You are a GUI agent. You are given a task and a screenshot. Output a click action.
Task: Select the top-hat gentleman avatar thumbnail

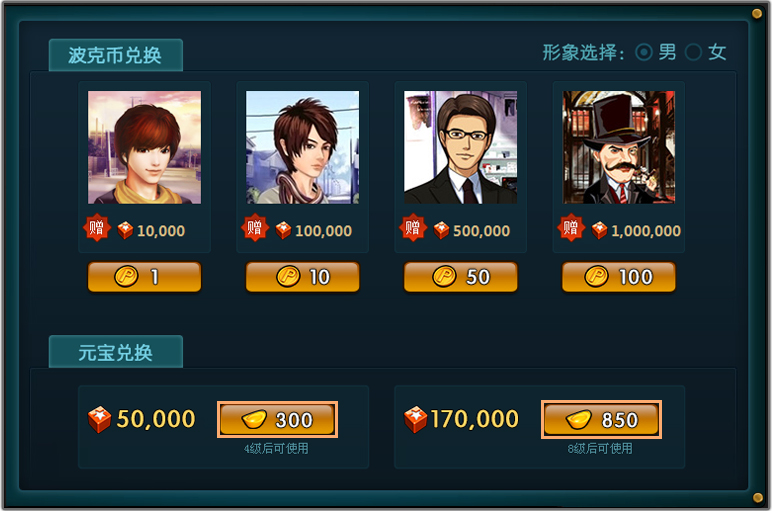click(x=619, y=147)
